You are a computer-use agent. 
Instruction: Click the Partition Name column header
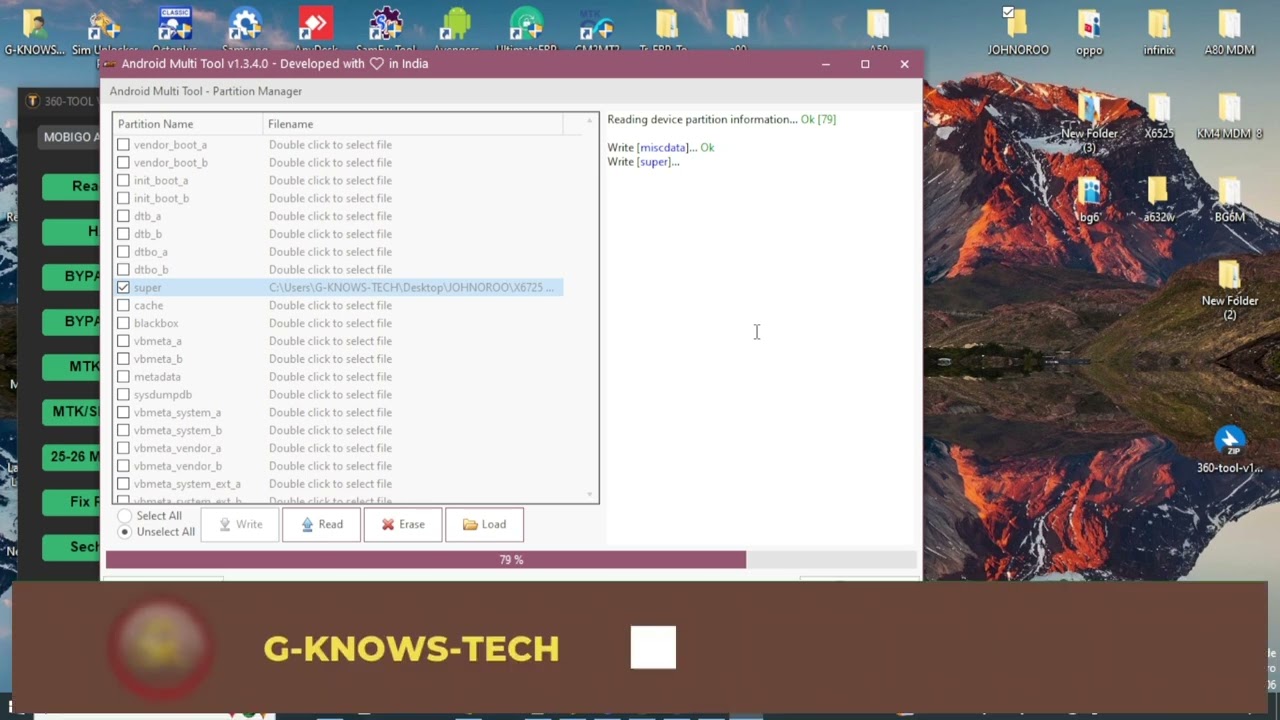188,124
